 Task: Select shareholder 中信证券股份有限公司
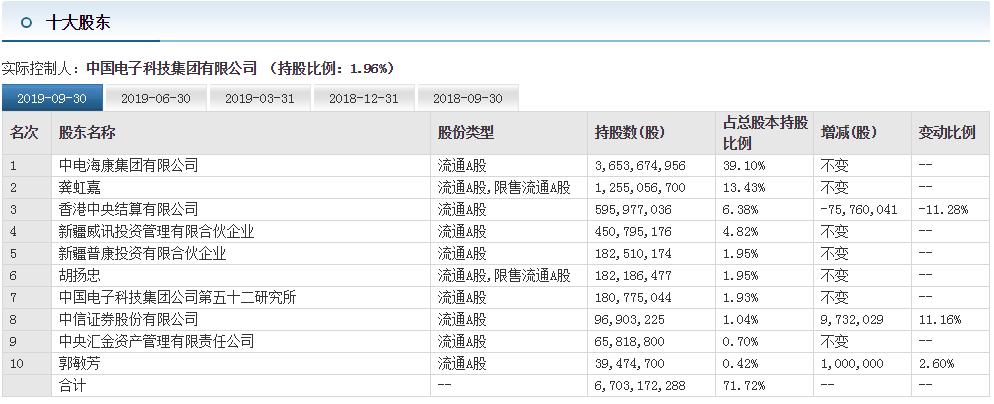pos(128,319)
